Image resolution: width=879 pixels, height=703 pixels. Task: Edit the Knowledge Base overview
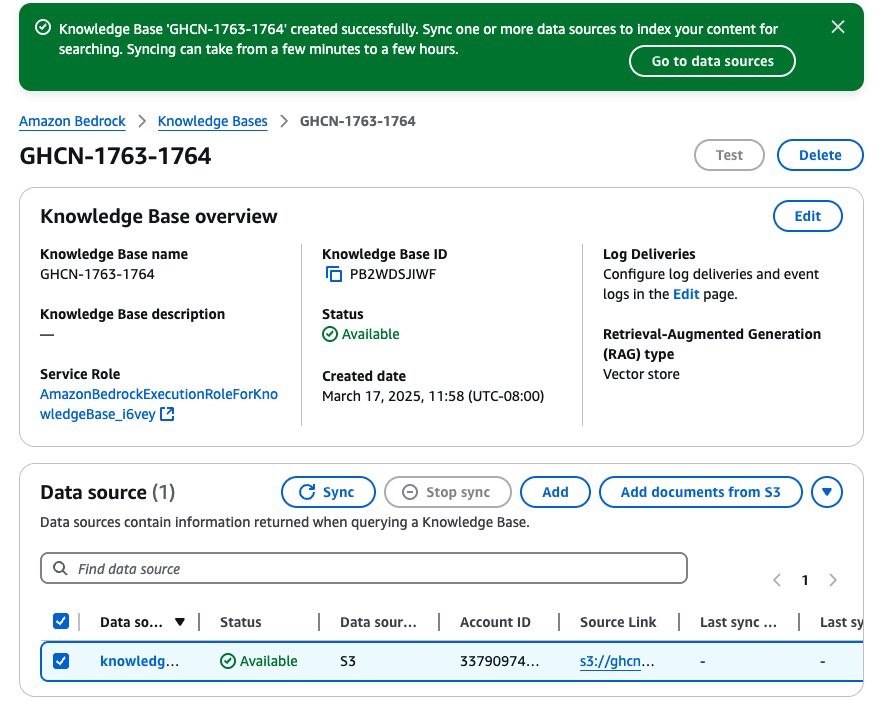[x=808, y=216]
